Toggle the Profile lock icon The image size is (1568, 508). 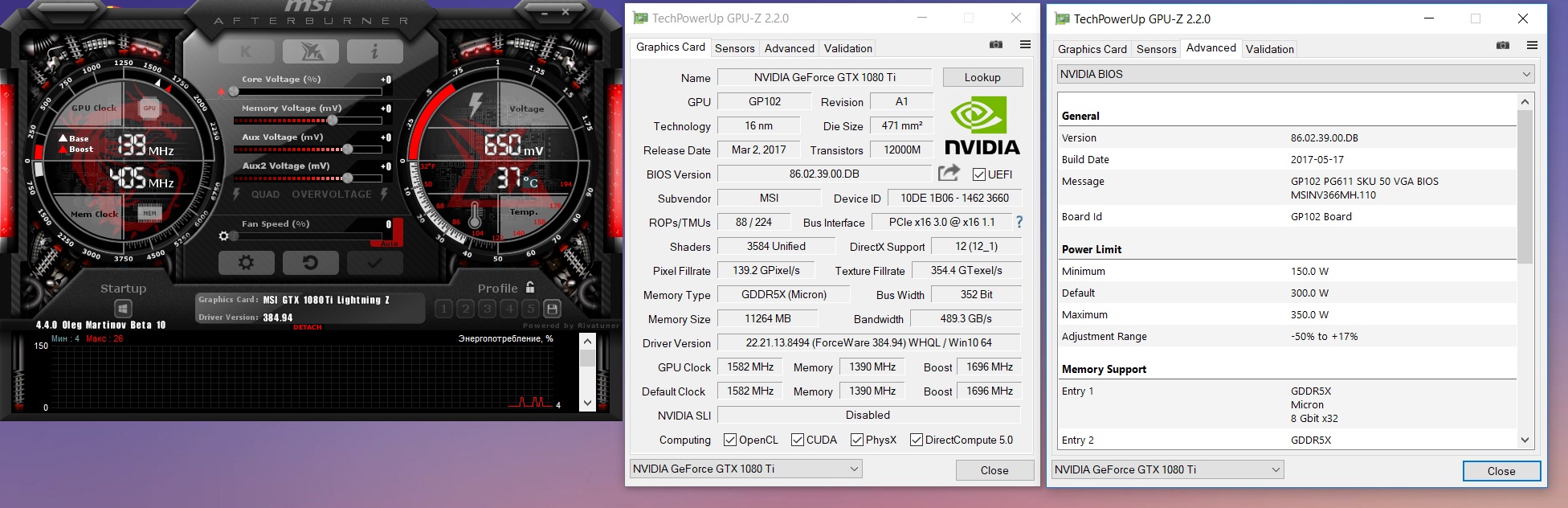[530, 287]
